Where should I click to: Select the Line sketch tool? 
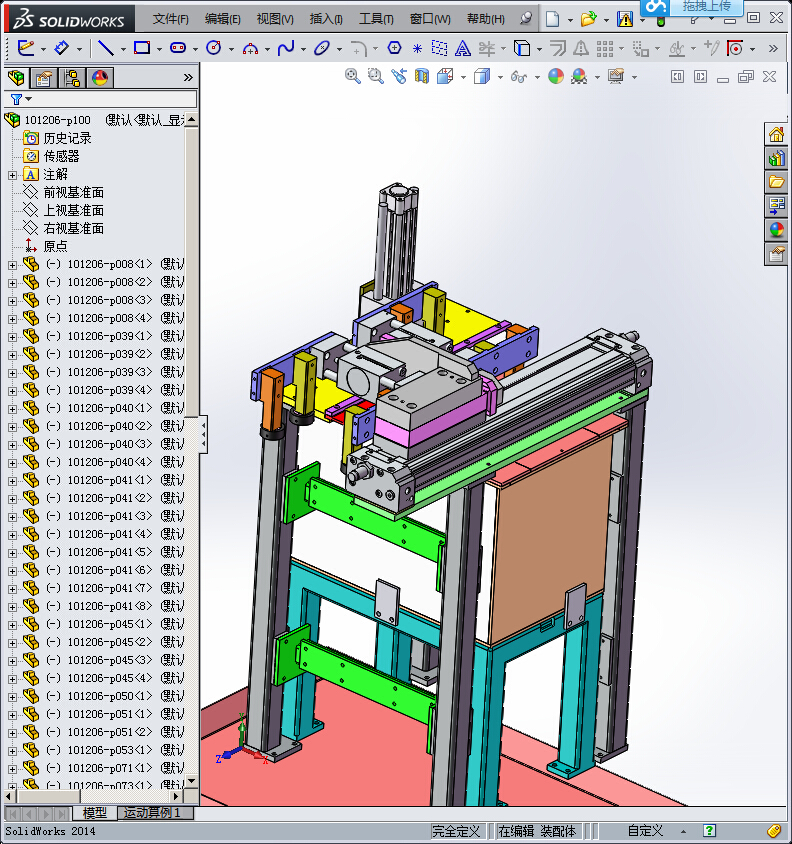tap(105, 48)
